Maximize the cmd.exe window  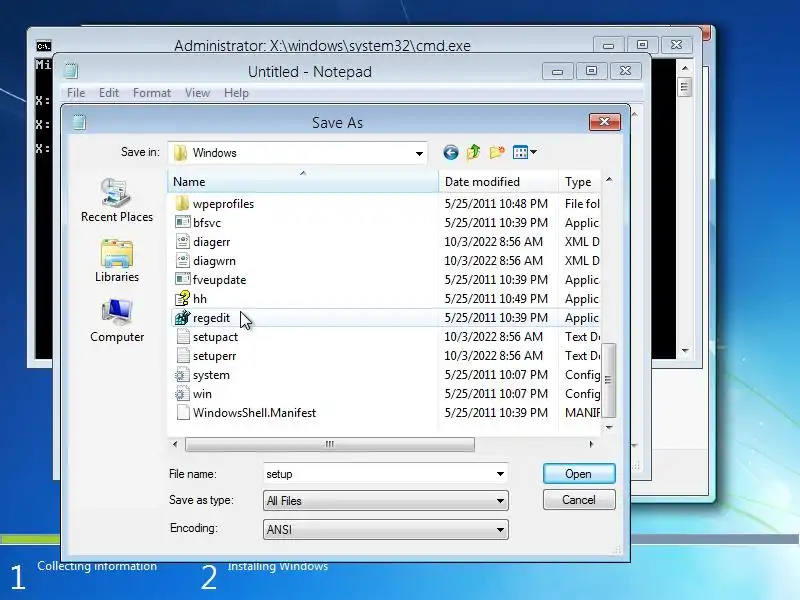pos(642,45)
